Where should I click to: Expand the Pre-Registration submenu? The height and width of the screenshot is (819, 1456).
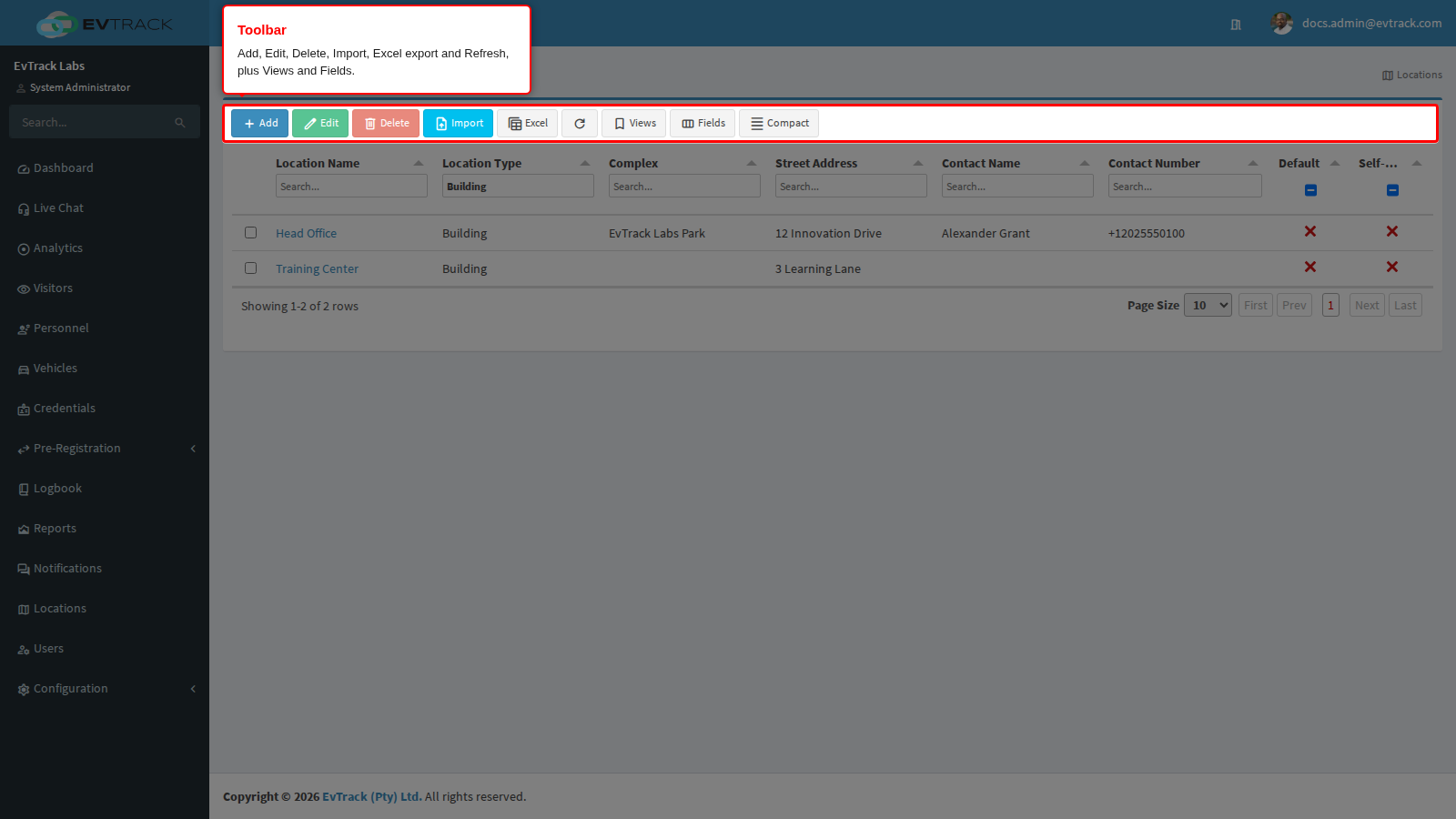[x=105, y=449]
